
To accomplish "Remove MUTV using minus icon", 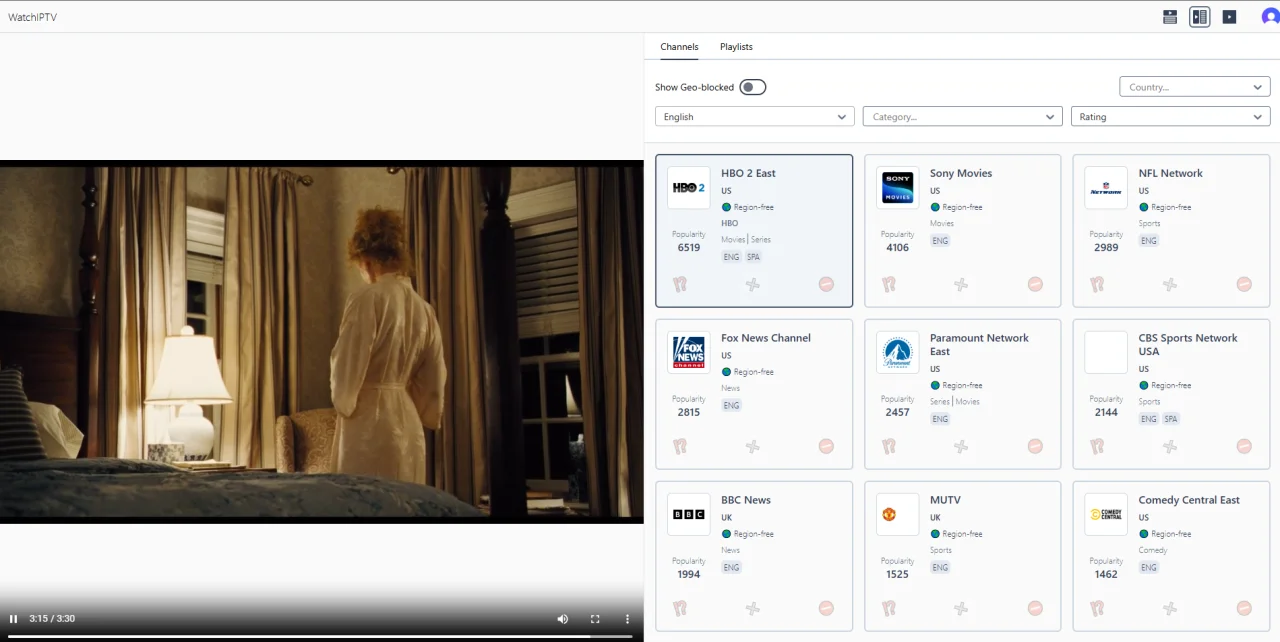I will click(1035, 608).
